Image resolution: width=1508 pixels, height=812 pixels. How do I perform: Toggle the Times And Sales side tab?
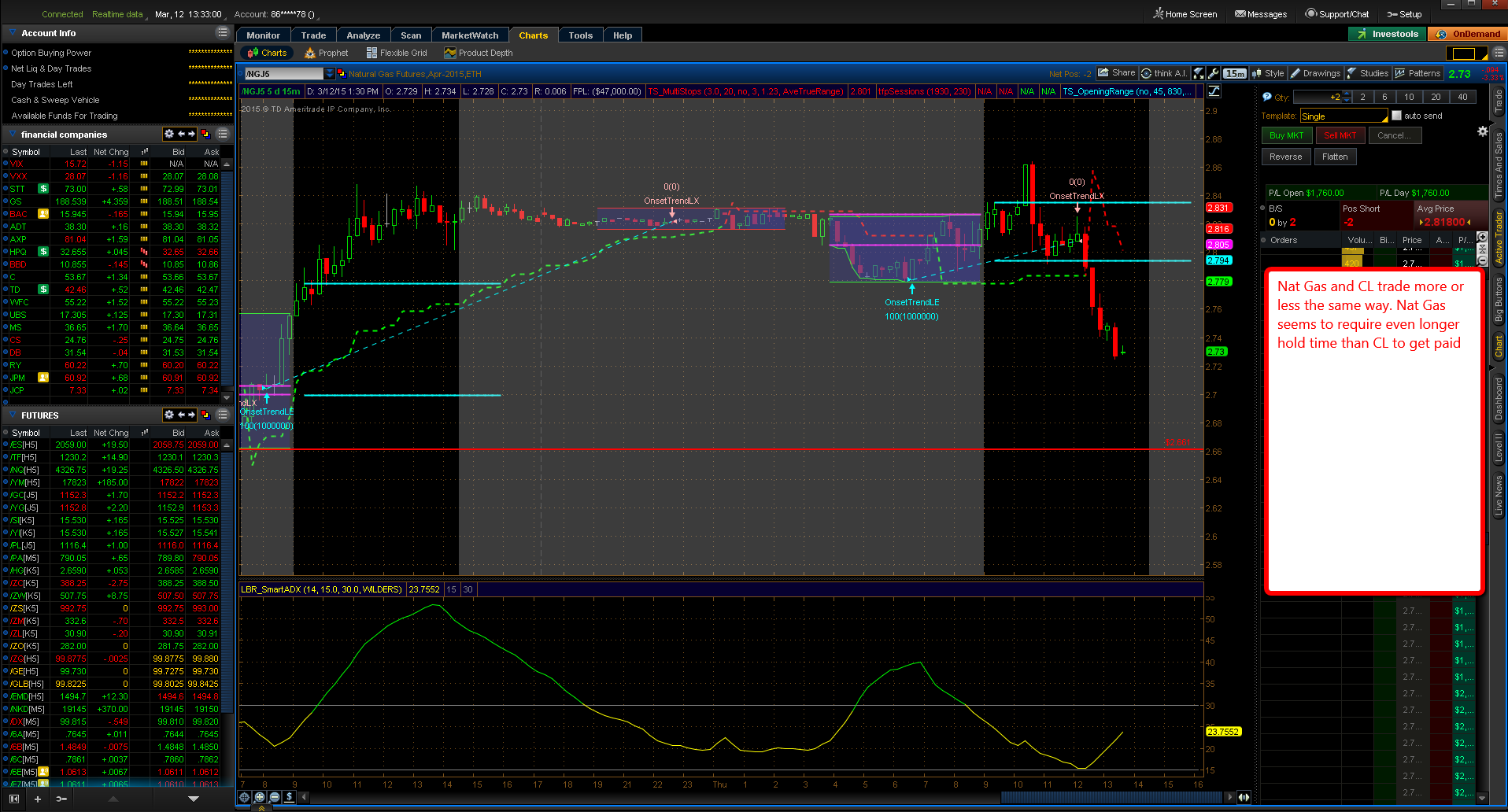click(1499, 164)
